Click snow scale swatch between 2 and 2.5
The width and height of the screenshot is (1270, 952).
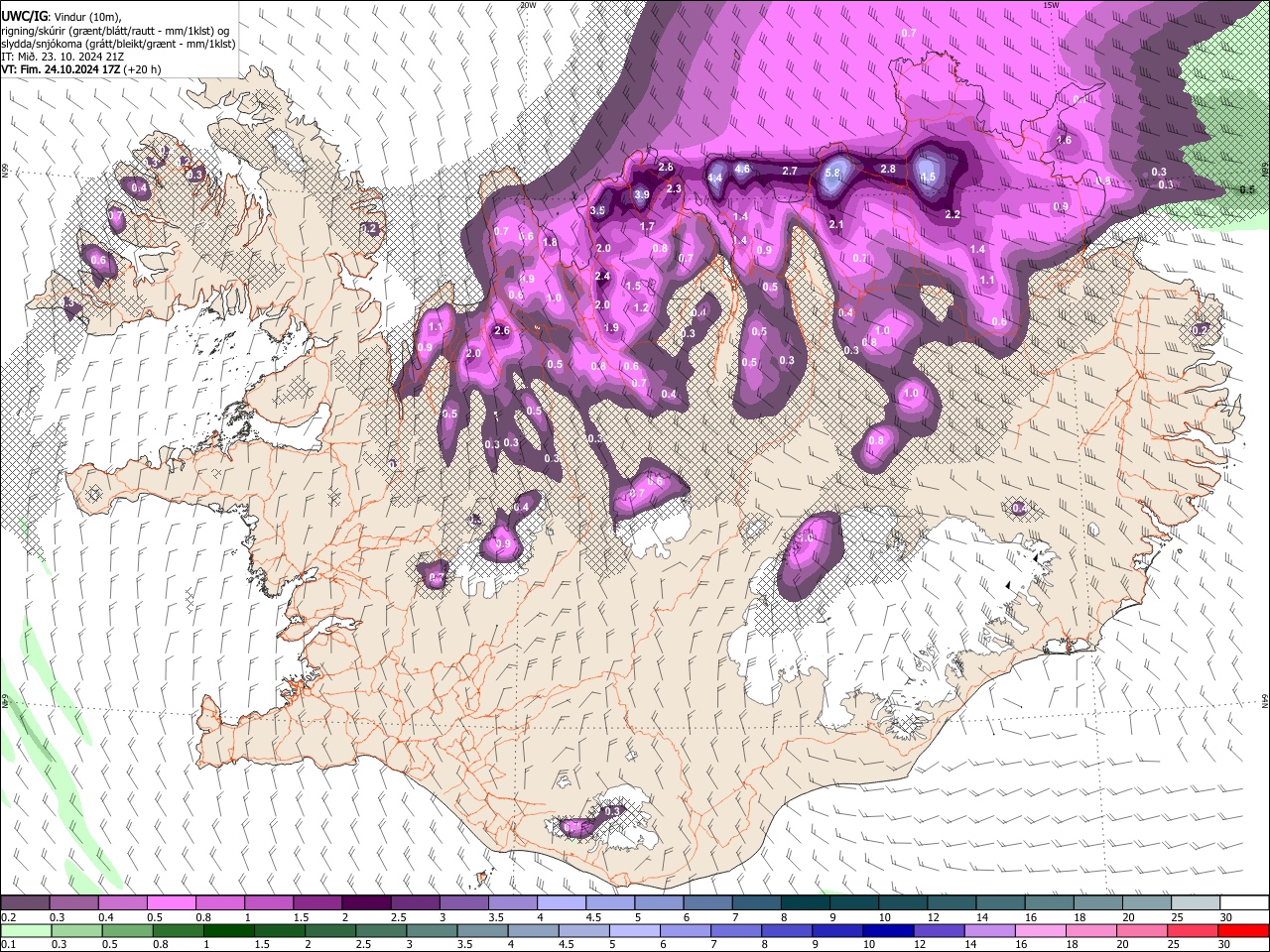(x=366, y=902)
